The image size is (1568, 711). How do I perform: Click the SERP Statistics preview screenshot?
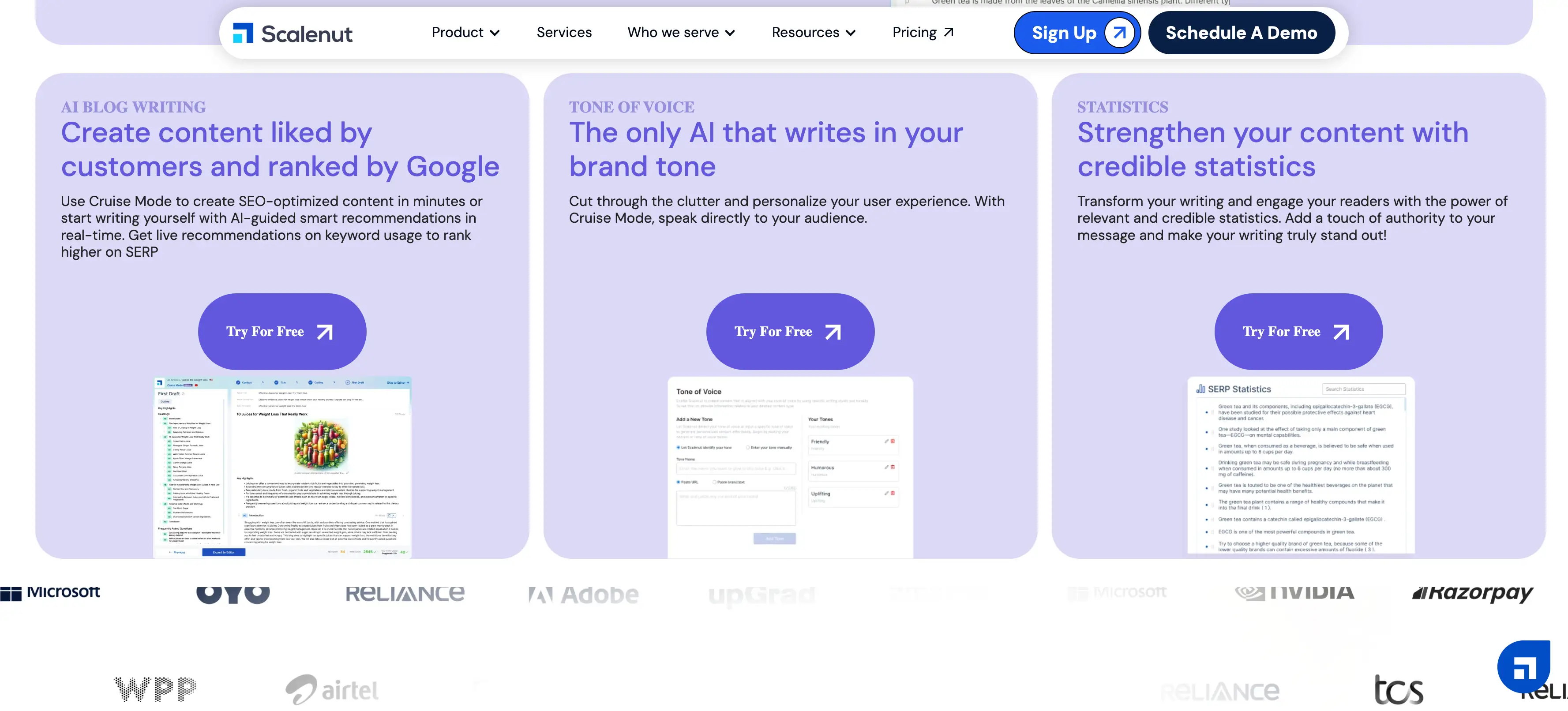tap(1301, 466)
